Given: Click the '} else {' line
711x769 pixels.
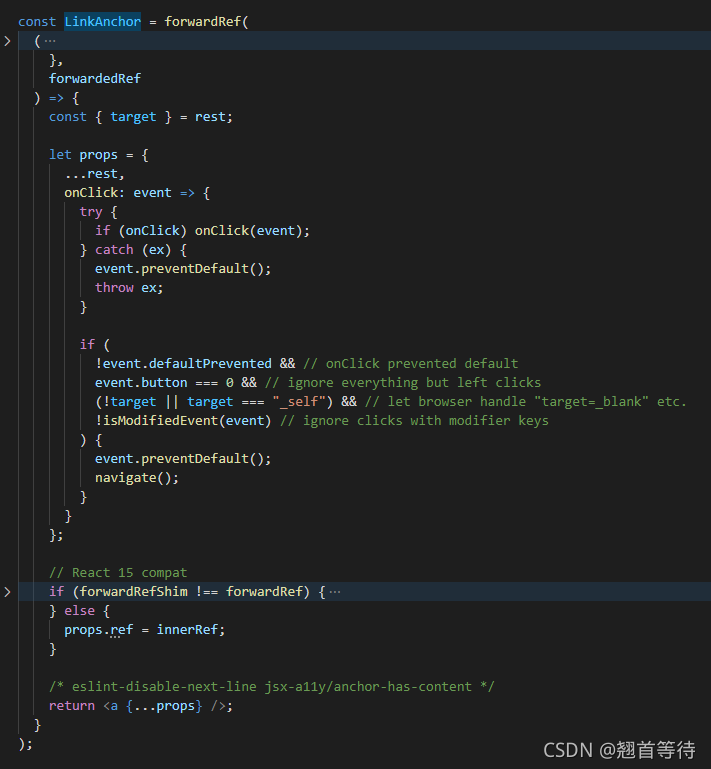Looking at the screenshot, I should (x=79, y=611).
